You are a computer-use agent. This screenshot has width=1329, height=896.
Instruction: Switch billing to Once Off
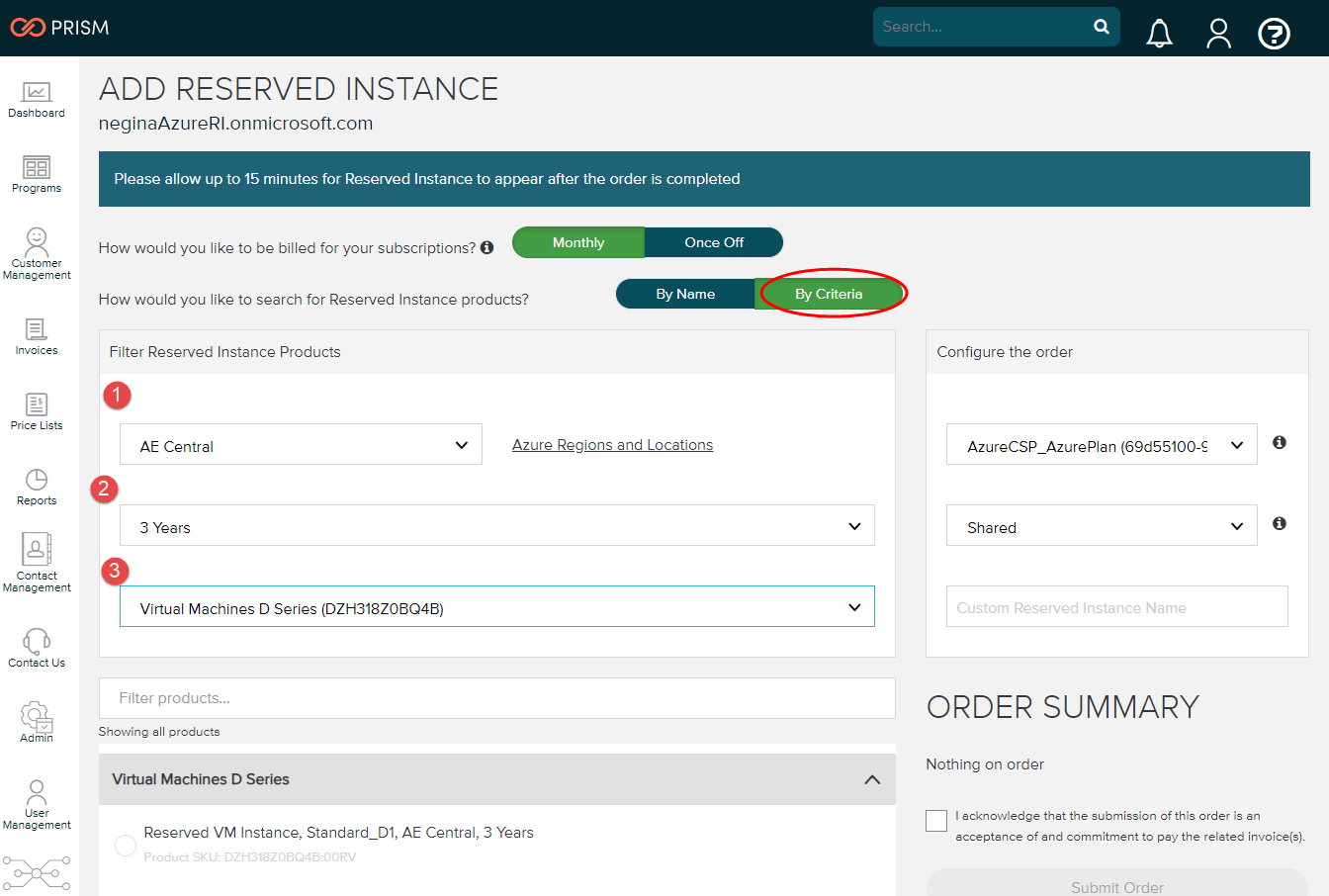pos(714,242)
